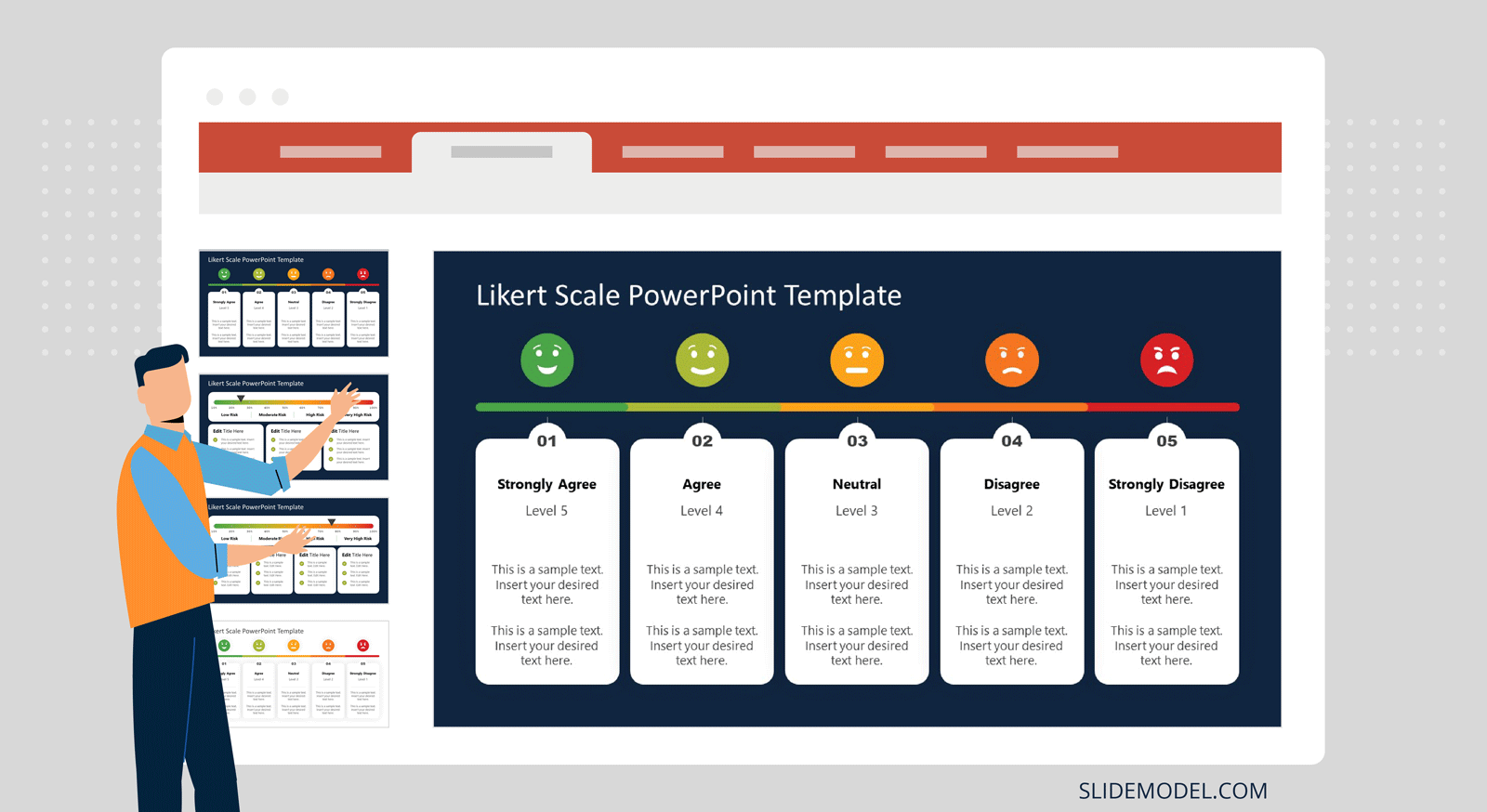Click second sample text paragraph in Agree card

tap(702, 646)
